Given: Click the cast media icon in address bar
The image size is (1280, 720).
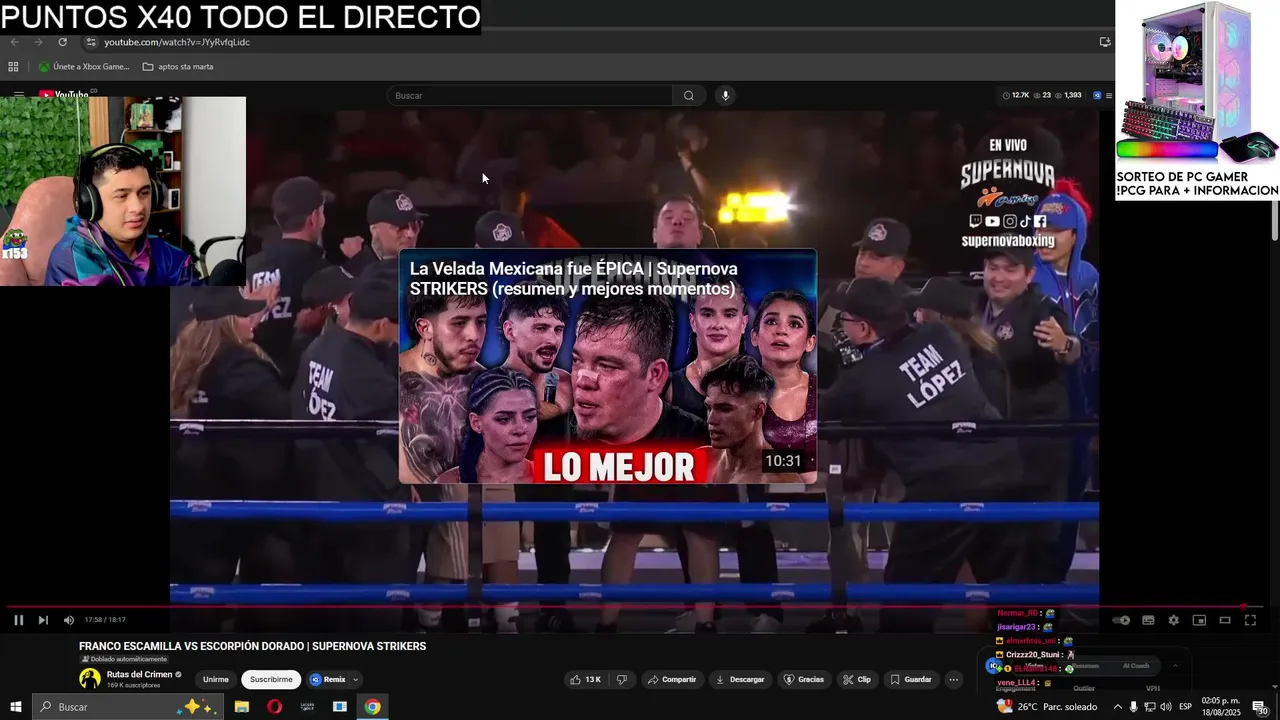Looking at the screenshot, I should [1105, 42].
